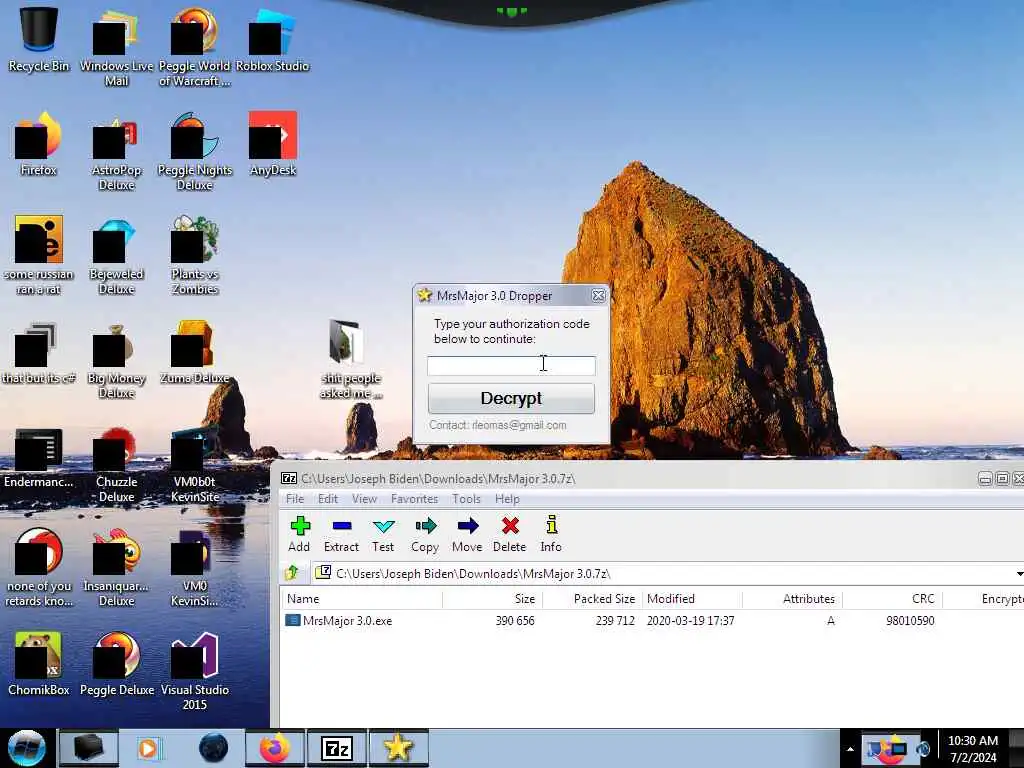Click the Recycle Bin desktop icon
Viewport: 1024px width, 768px height.
(39, 39)
